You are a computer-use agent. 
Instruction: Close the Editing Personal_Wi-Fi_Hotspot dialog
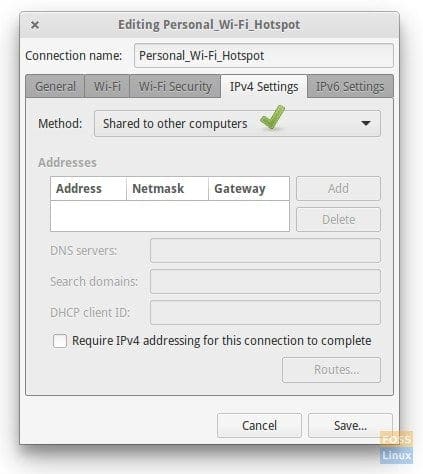click(x=35, y=25)
